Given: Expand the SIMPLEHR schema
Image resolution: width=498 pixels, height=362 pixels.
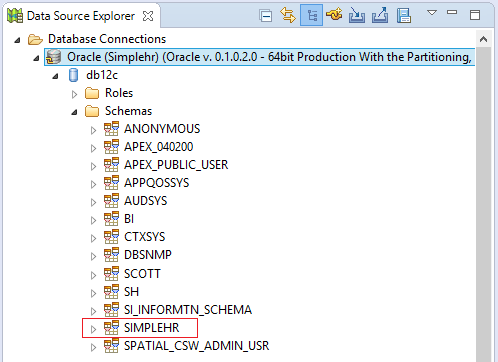Looking at the screenshot, I should [93, 329].
